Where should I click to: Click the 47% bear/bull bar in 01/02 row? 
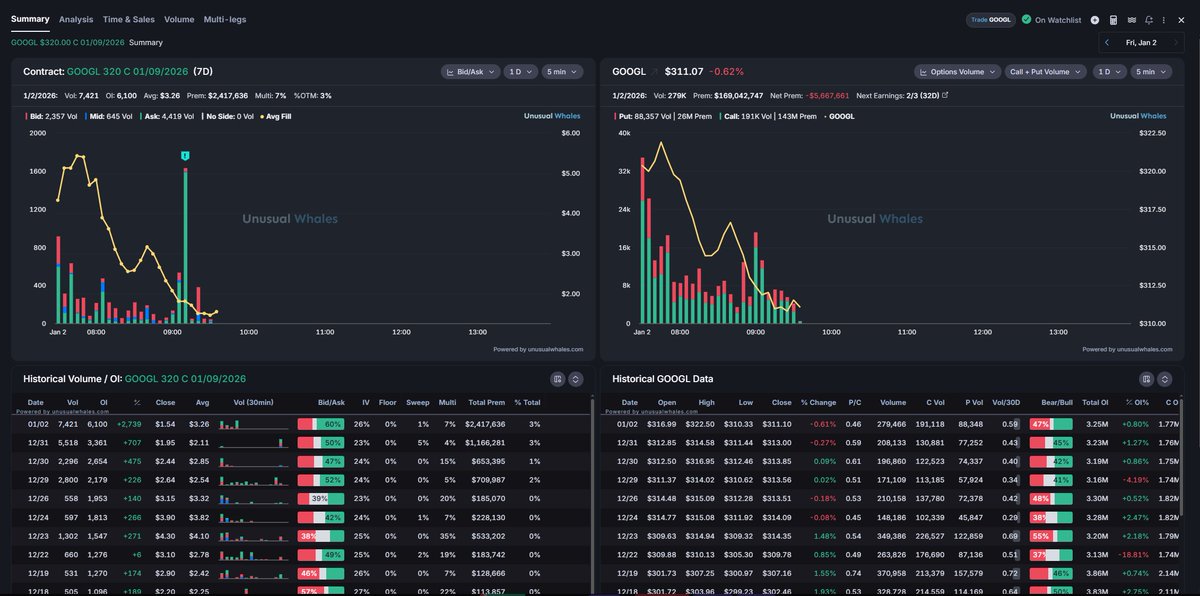pyautogui.click(x=1050, y=424)
